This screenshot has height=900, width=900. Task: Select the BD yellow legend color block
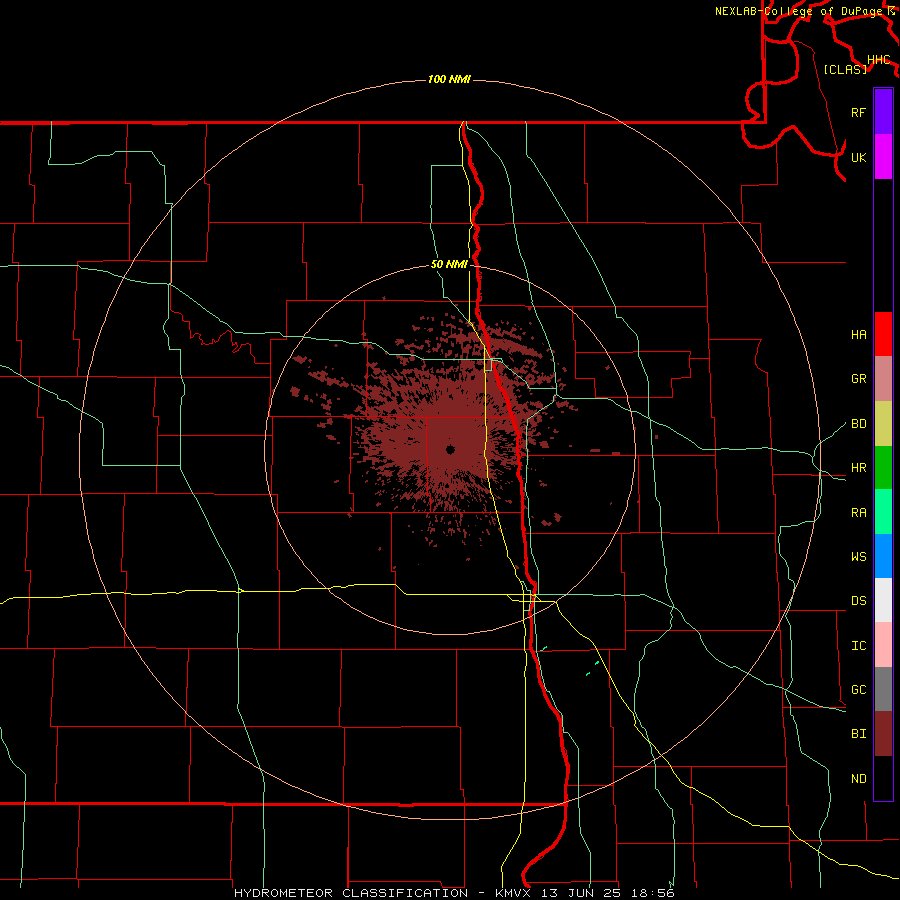coord(883,424)
